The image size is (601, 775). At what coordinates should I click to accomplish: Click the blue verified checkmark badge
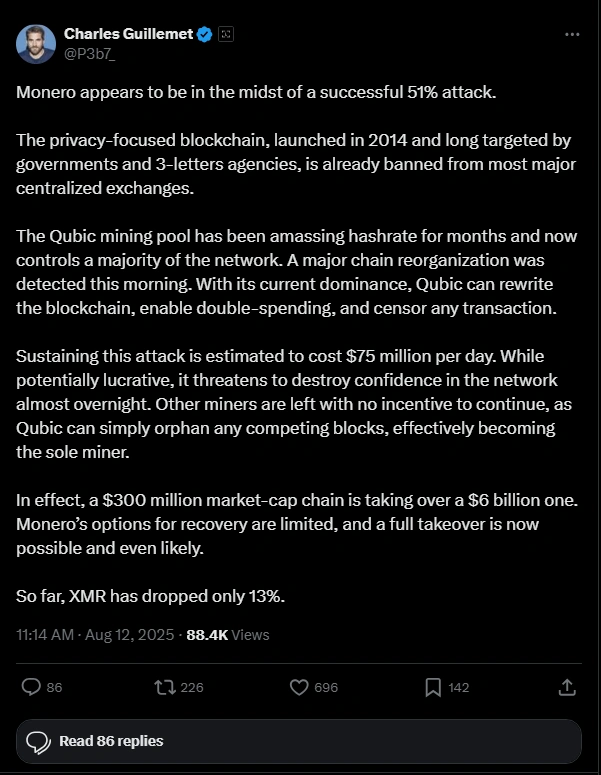(205, 34)
